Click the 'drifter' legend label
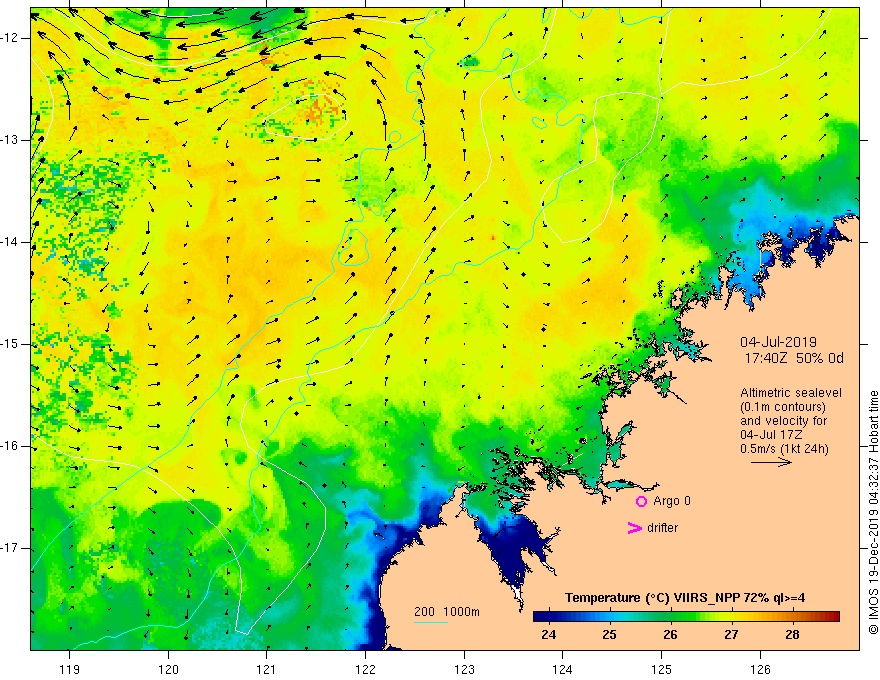880x680 pixels. click(x=662, y=528)
